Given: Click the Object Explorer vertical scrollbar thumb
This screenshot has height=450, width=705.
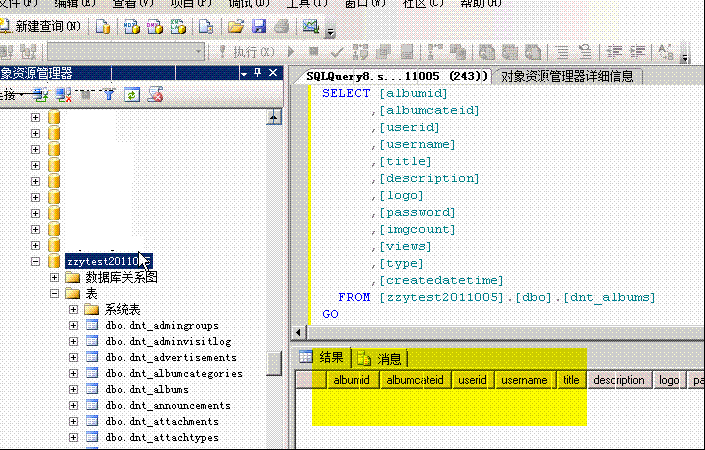Looking at the screenshot, I should [274, 363].
